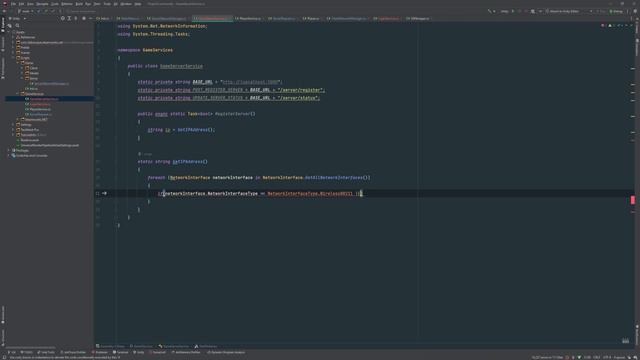The image size is (640, 360).
Task: Expand the Scratches and Consoles node
Action: click(9, 156)
